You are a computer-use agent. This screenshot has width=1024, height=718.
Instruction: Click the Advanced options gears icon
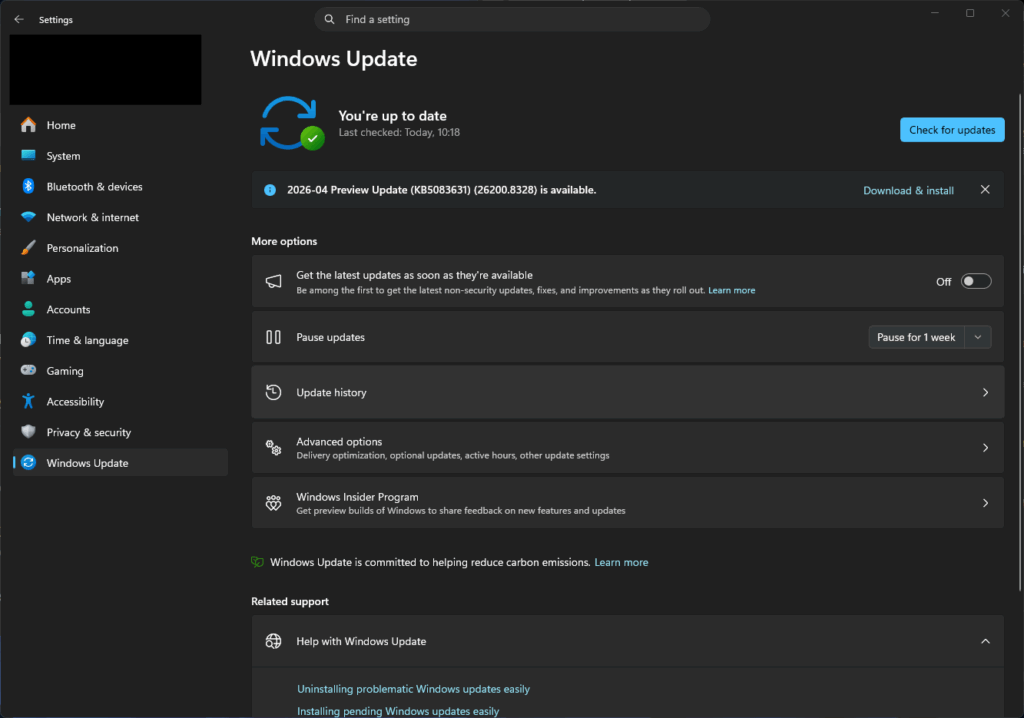[274, 448]
